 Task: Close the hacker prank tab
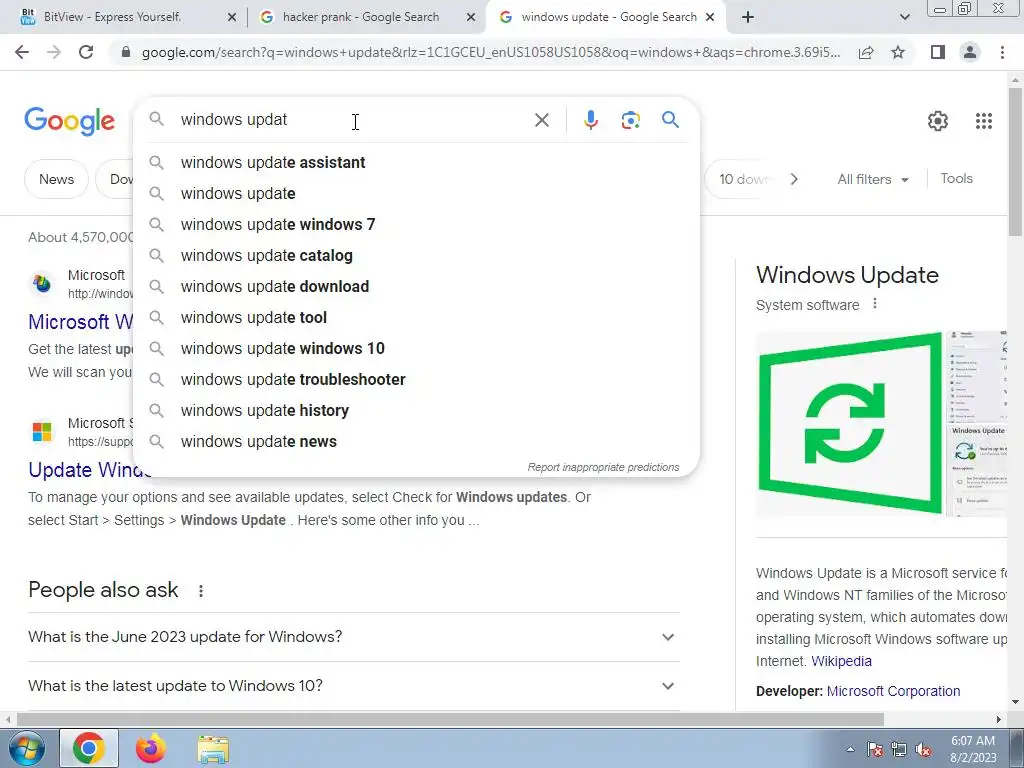click(x=471, y=18)
